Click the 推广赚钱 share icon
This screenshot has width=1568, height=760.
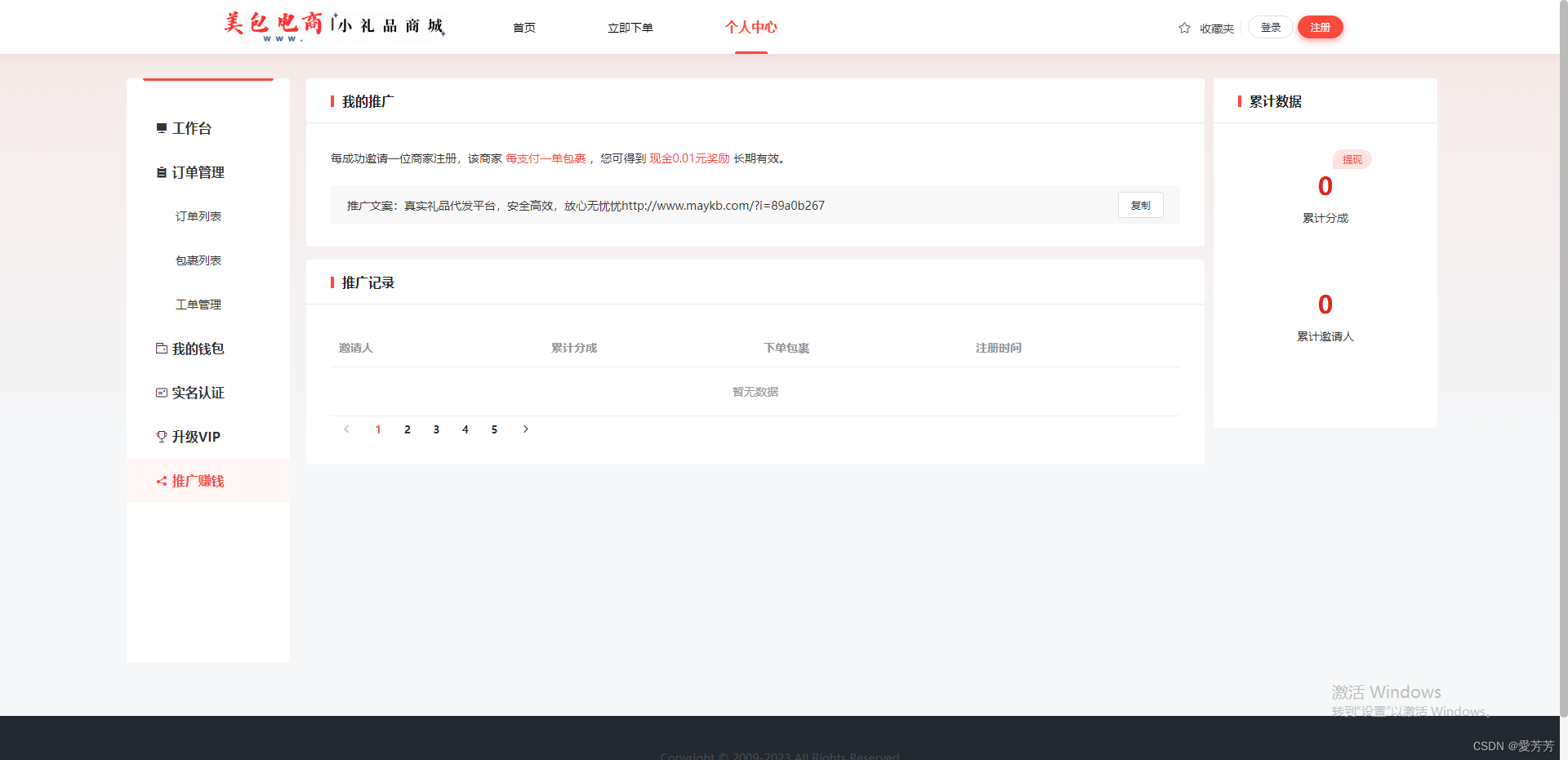click(162, 481)
